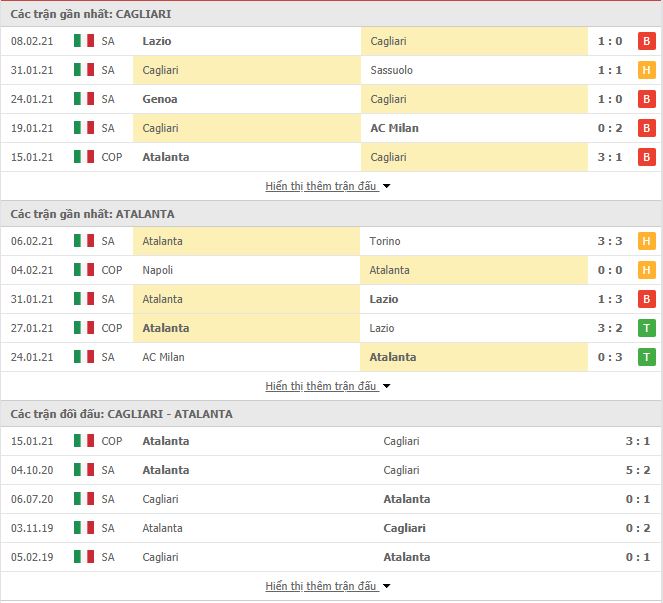Open the 0 : 2 score of Cagliari vs AC Milan
This screenshot has height=603, width=663.
coord(610,128)
